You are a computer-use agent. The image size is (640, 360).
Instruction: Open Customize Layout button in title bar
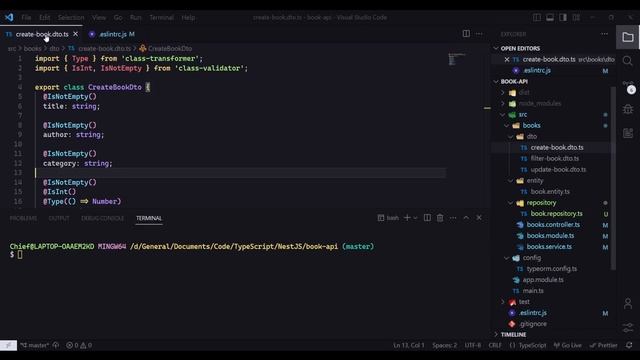[576, 18]
